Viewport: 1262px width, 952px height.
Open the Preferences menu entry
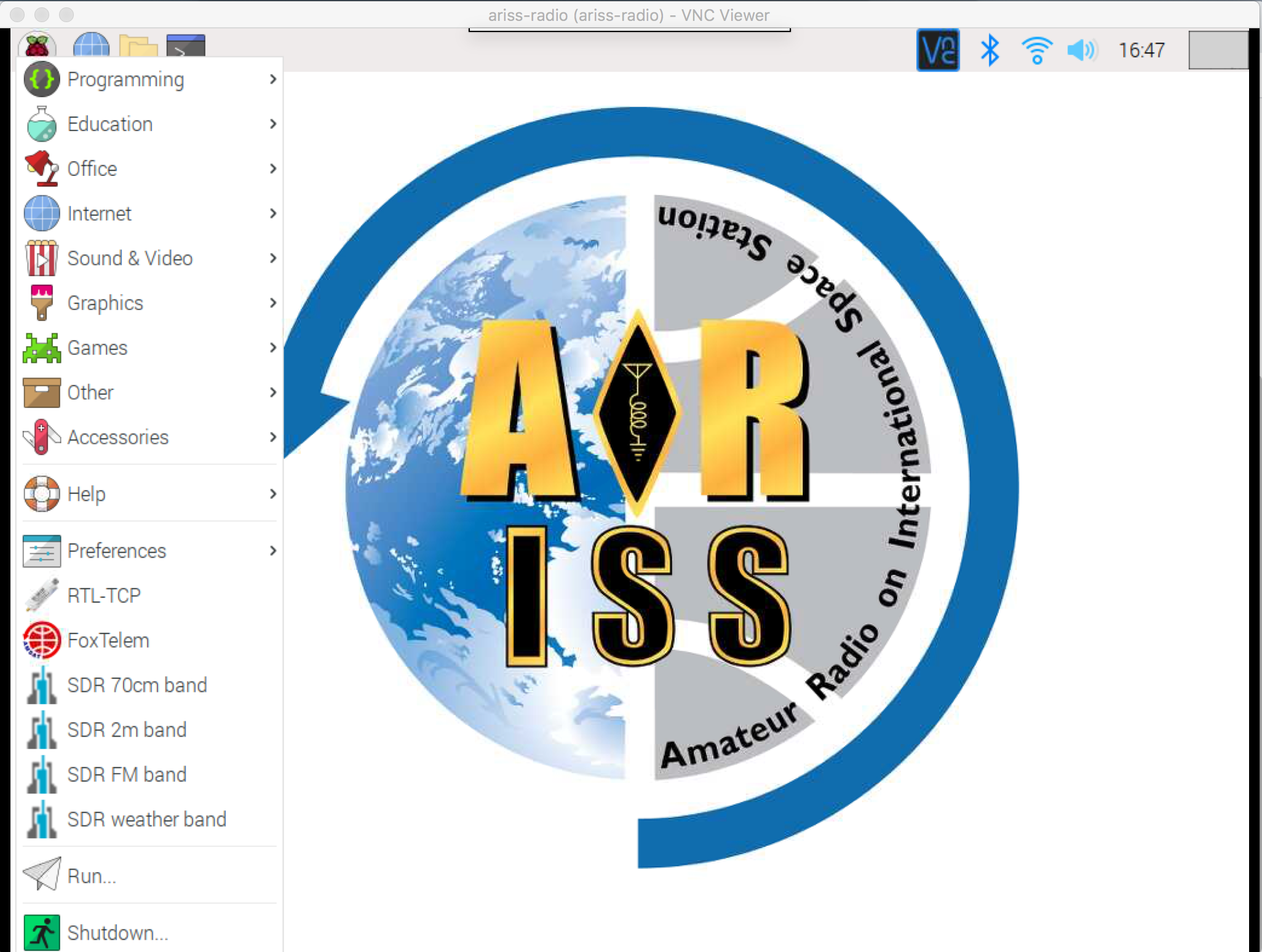[x=150, y=550]
